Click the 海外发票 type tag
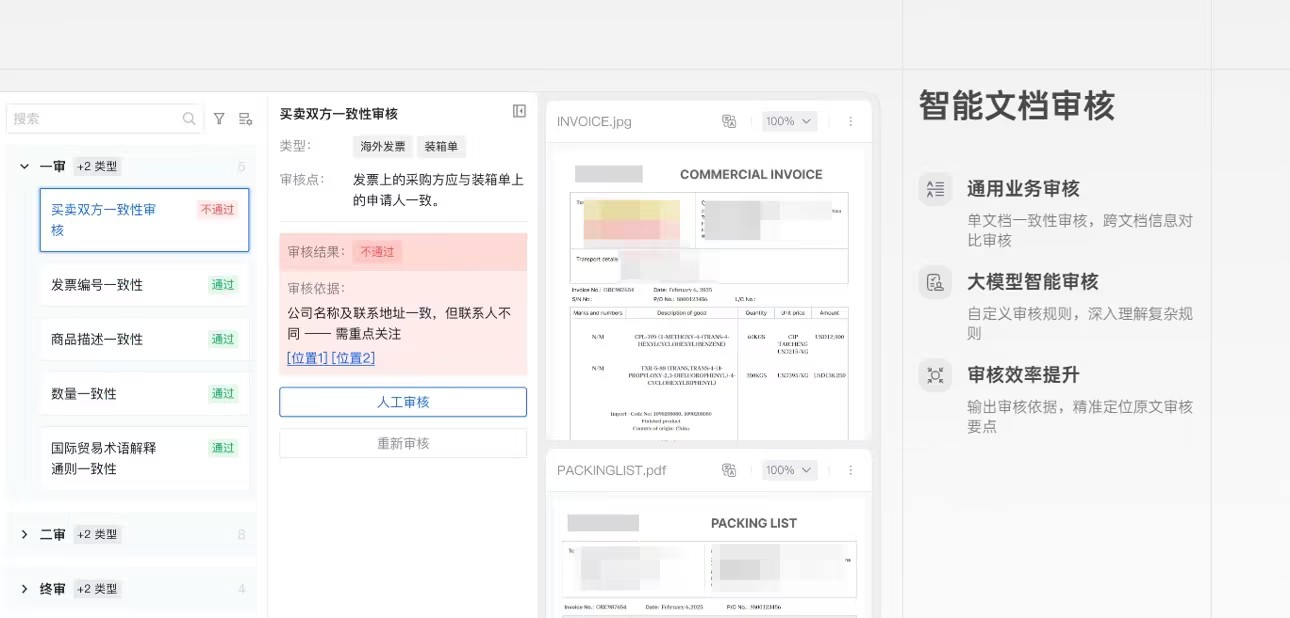This screenshot has width=1290, height=618. click(x=383, y=146)
